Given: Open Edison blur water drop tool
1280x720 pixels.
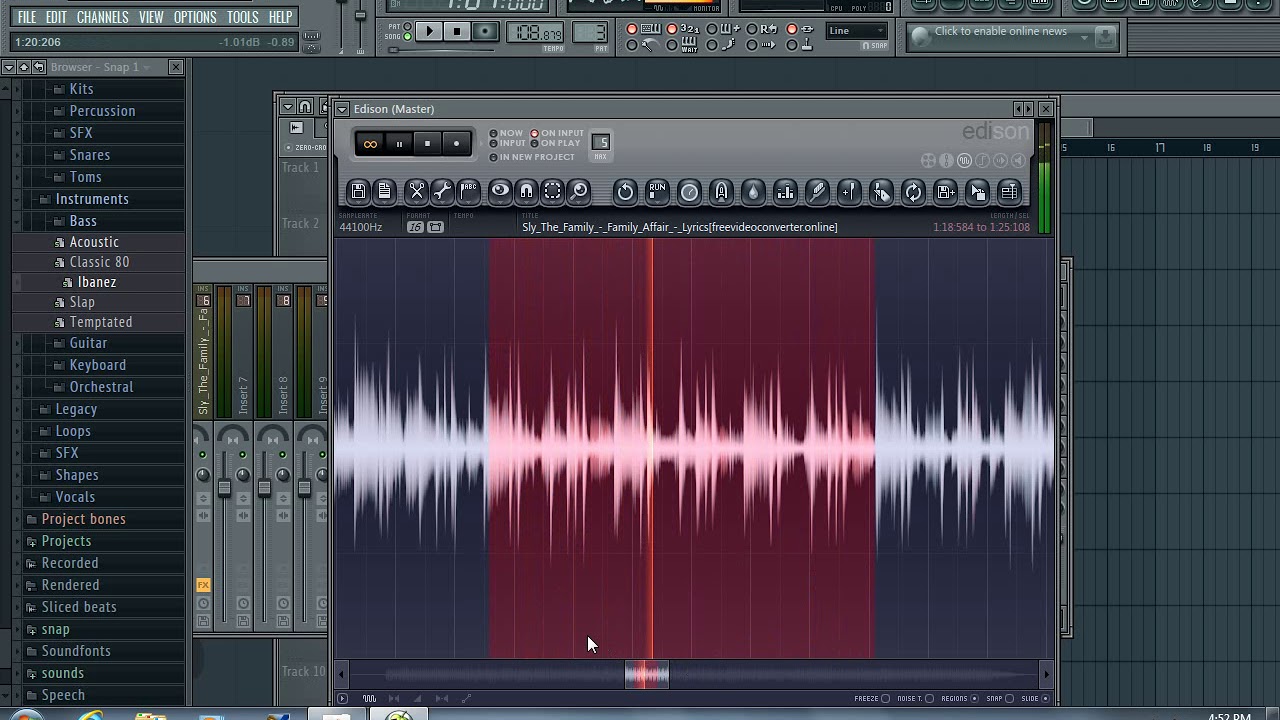Looking at the screenshot, I should coord(753,191).
